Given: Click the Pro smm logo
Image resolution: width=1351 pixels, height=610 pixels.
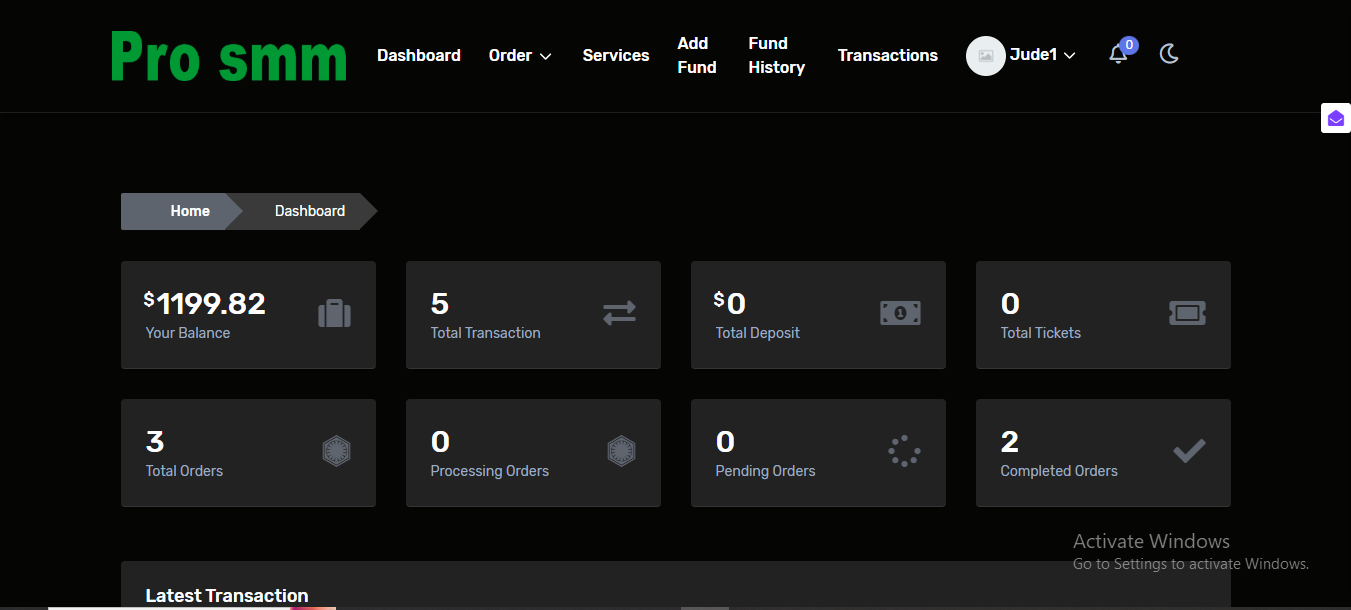Looking at the screenshot, I should (229, 57).
